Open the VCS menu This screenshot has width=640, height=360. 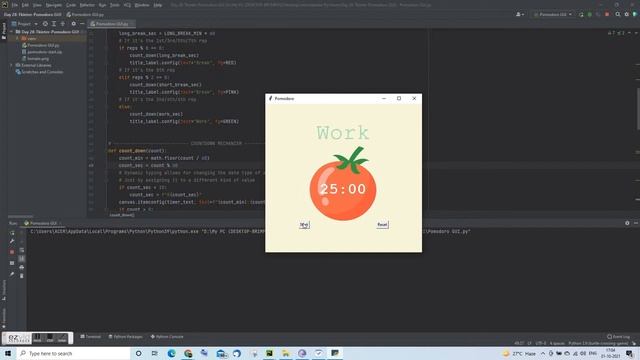(127, 5)
